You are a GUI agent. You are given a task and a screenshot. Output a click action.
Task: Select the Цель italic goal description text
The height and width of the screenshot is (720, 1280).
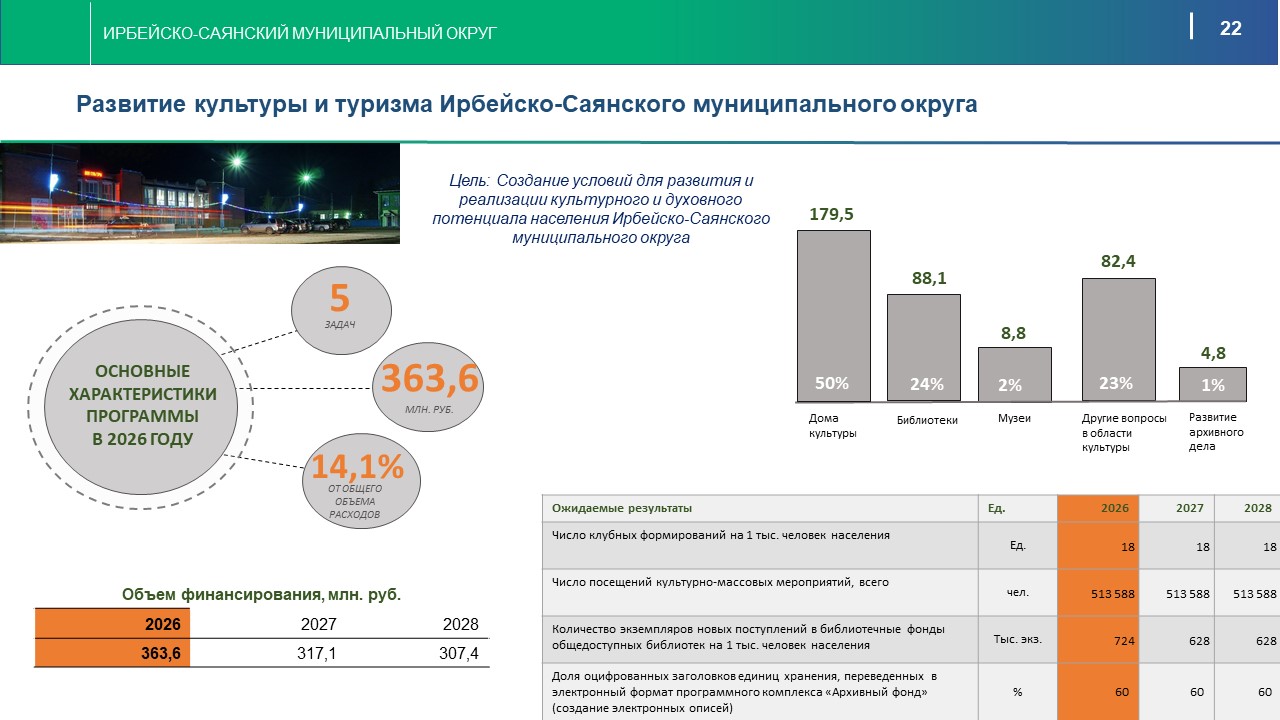pyautogui.click(x=600, y=210)
